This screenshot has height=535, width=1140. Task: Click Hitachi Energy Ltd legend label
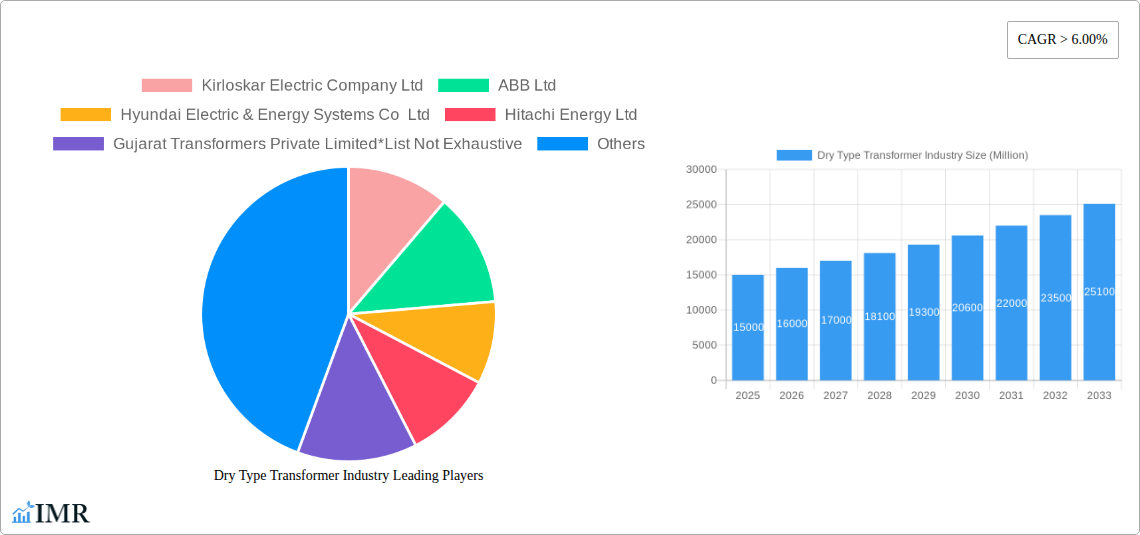(x=571, y=114)
